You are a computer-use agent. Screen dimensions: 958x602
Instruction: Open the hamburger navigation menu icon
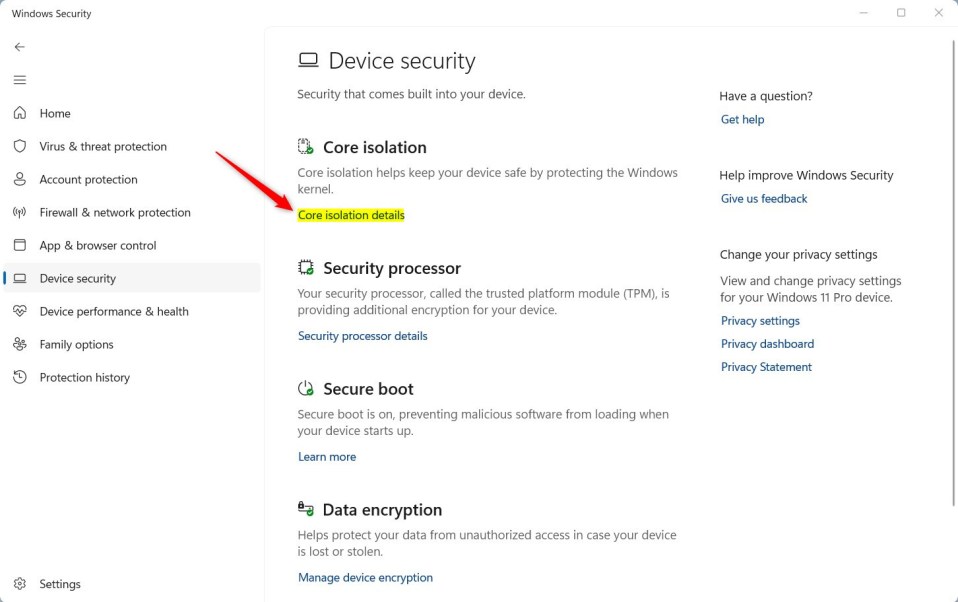[20, 80]
